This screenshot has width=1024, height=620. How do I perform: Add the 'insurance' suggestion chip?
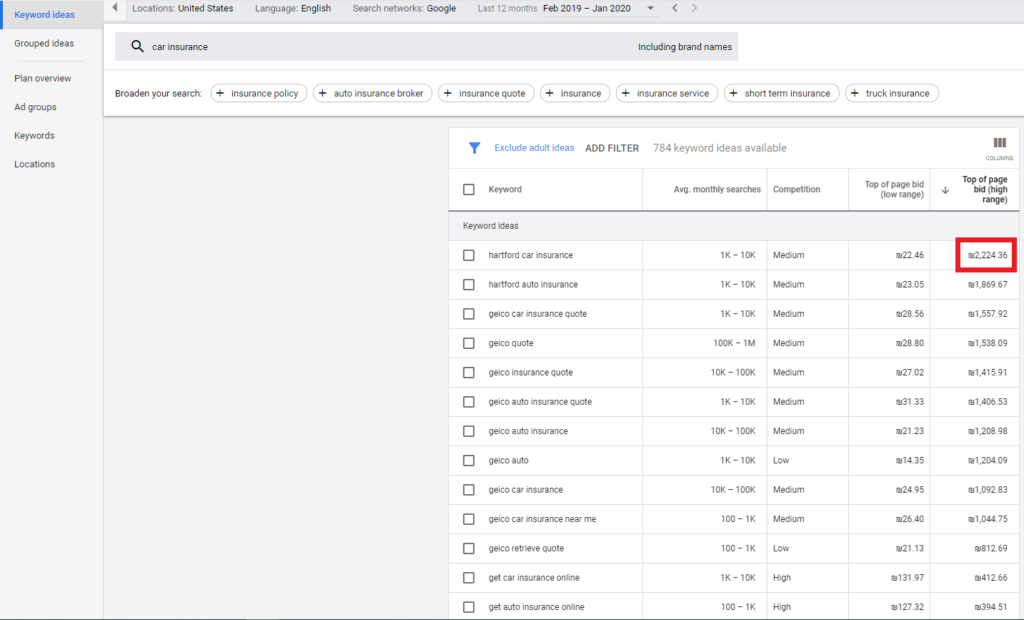pyautogui.click(x=575, y=93)
